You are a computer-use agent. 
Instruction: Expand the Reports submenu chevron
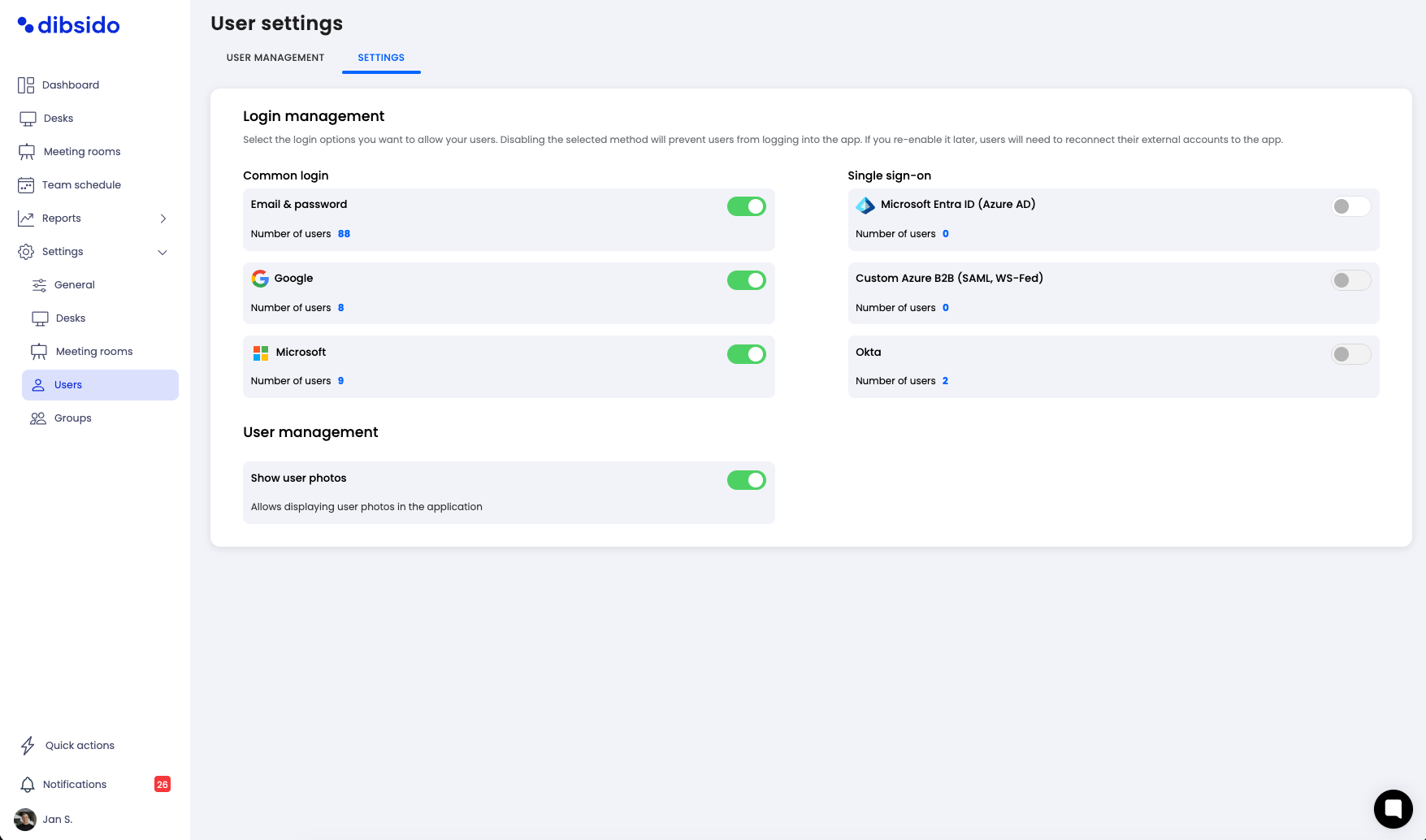click(163, 219)
